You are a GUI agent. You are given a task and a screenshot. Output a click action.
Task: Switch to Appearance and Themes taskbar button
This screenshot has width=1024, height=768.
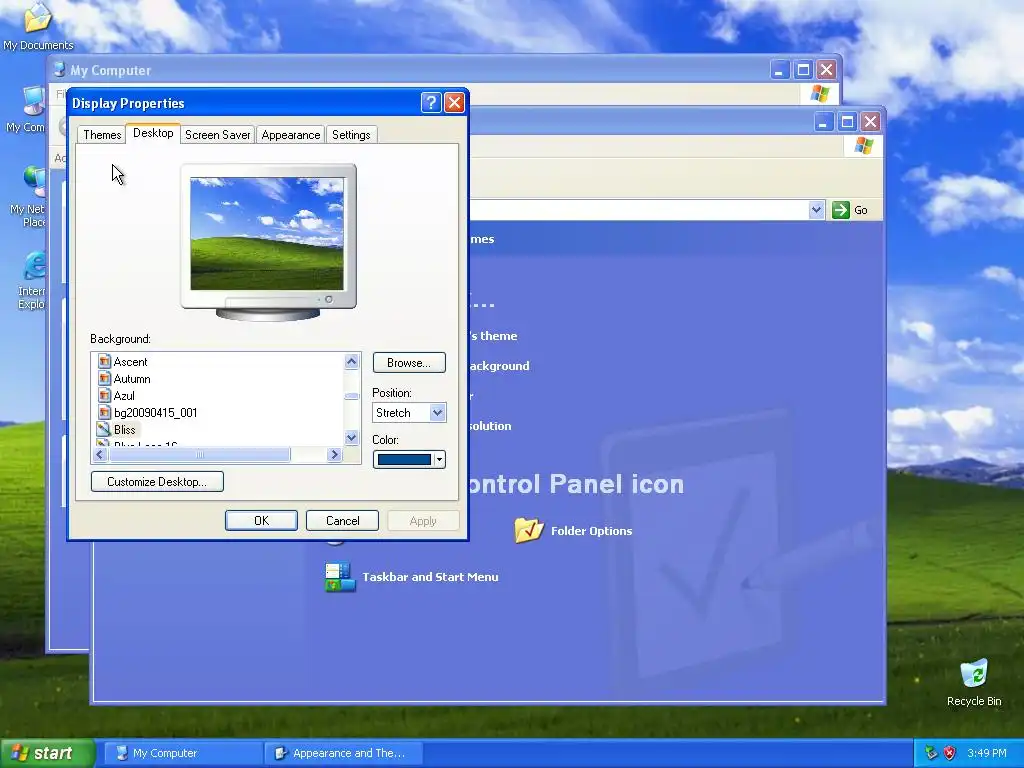pos(344,753)
